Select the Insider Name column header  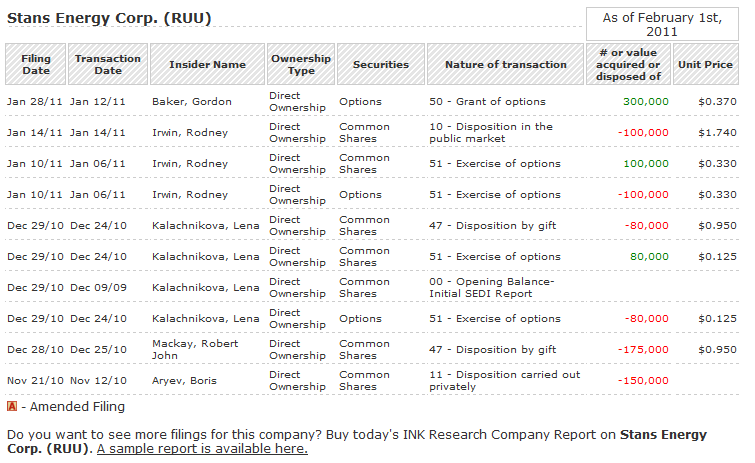[x=207, y=64]
